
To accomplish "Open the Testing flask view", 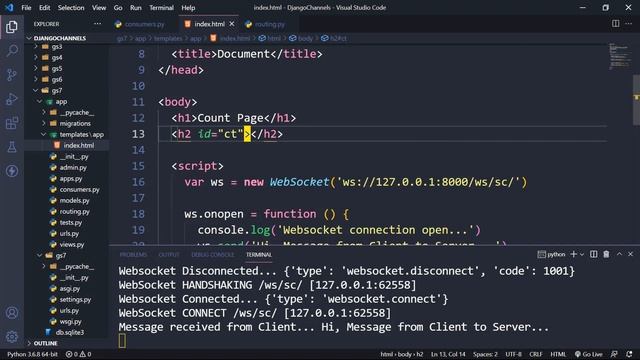I will coord(12,147).
